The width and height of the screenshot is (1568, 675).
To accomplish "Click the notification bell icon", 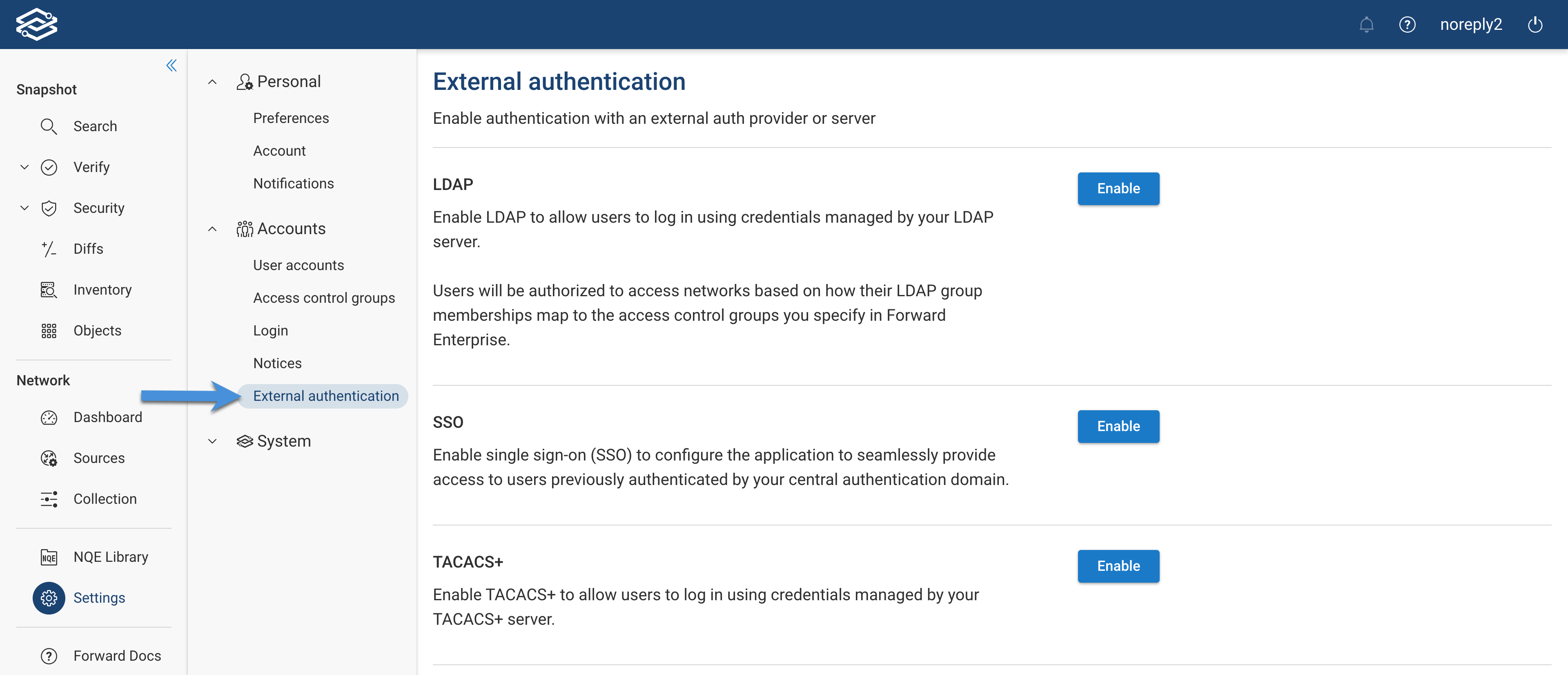I will coord(1366,25).
